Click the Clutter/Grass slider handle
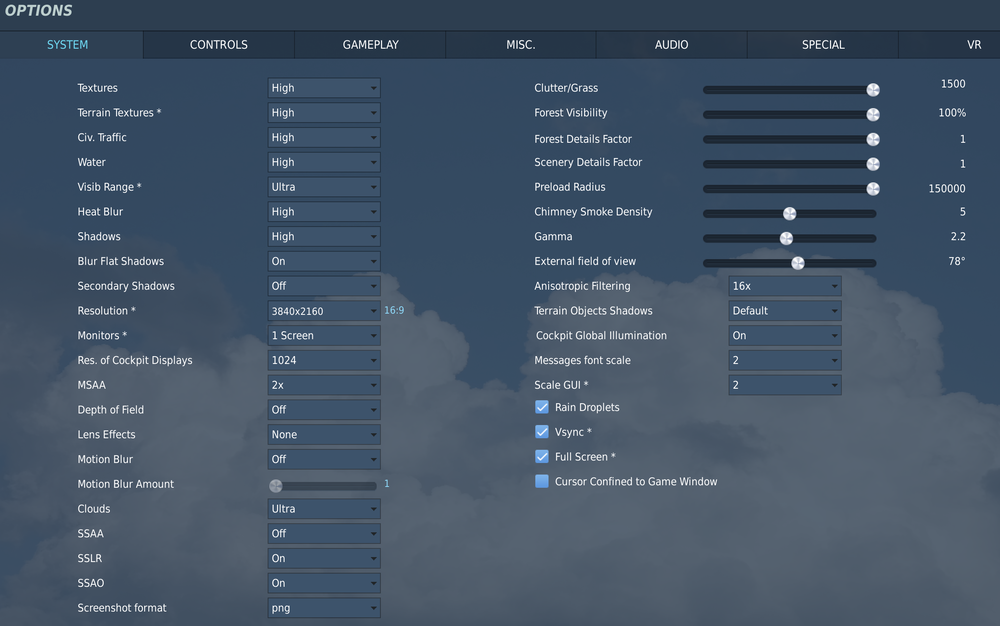This screenshot has height=626, width=1000. click(873, 90)
